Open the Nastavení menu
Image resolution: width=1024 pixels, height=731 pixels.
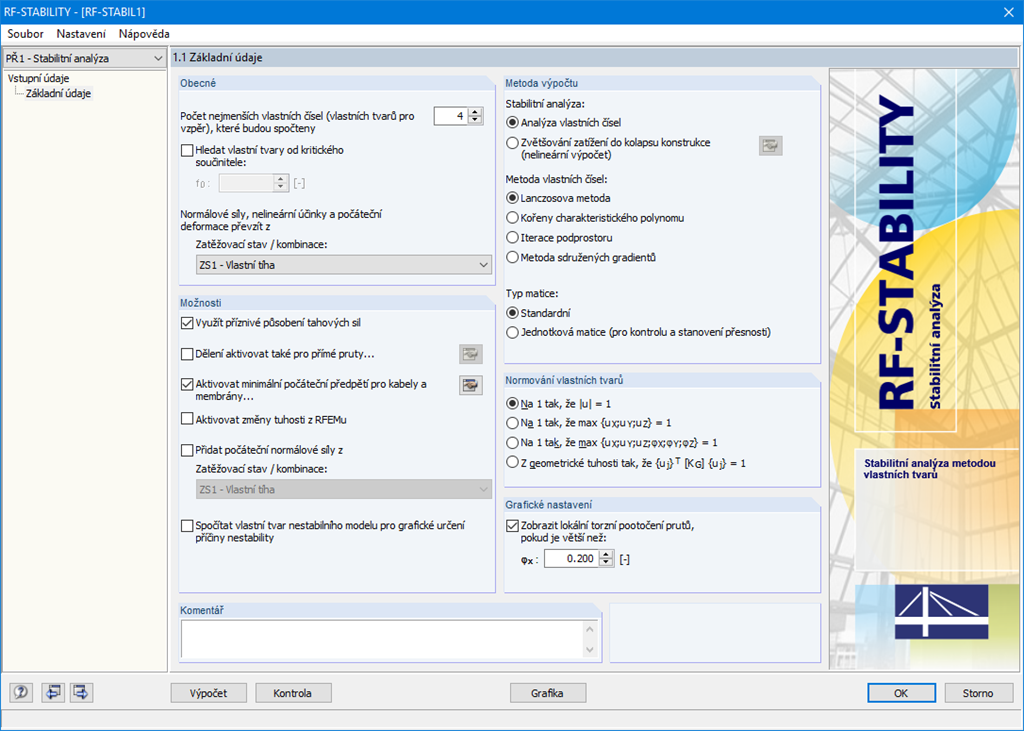[x=81, y=34]
